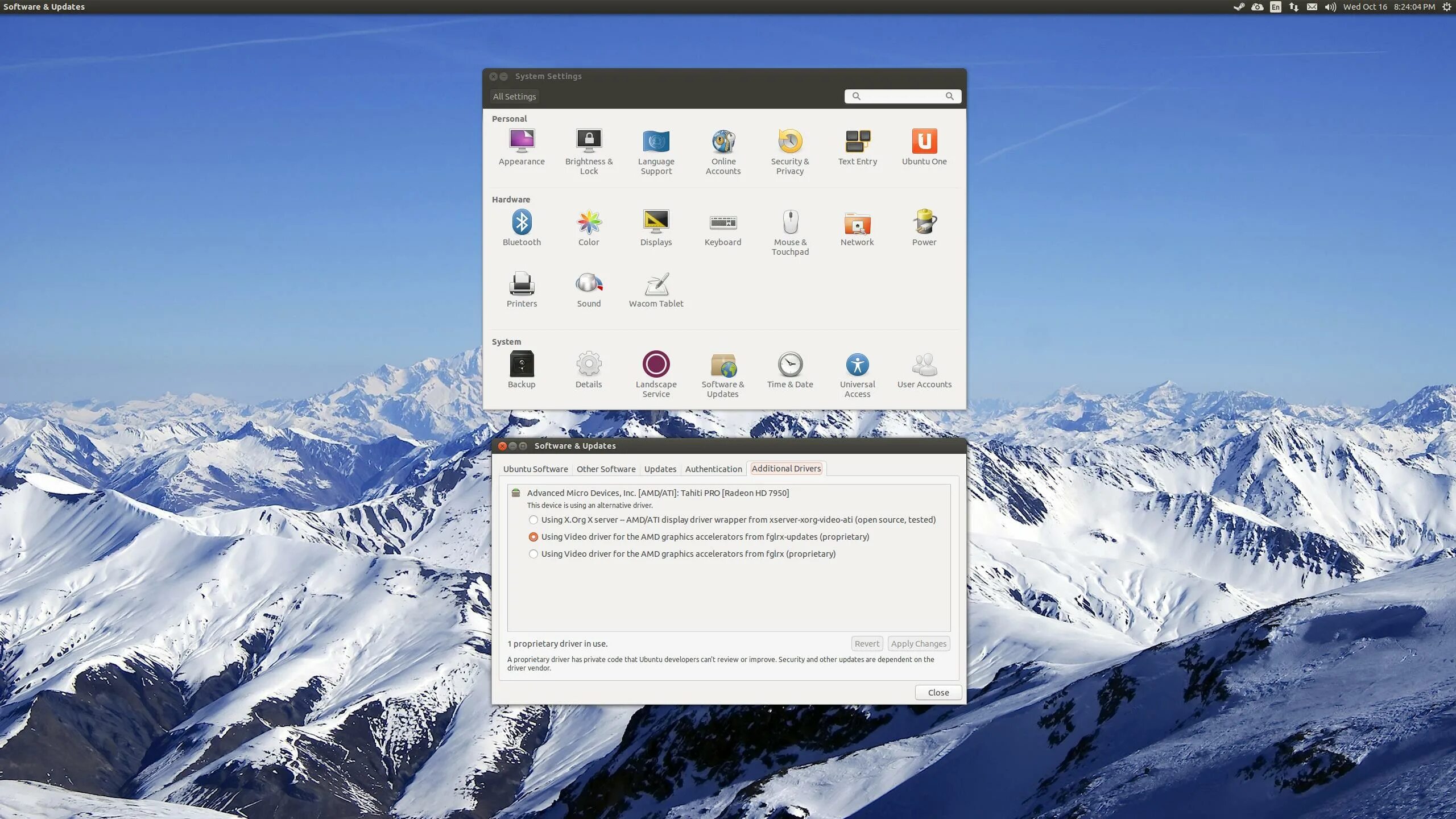The width and height of the screenshot is (1456, 819).
Task: Select the xserver-xorg-video-ati open source driver
Action: pyautogui.click(x=533, y=520)
